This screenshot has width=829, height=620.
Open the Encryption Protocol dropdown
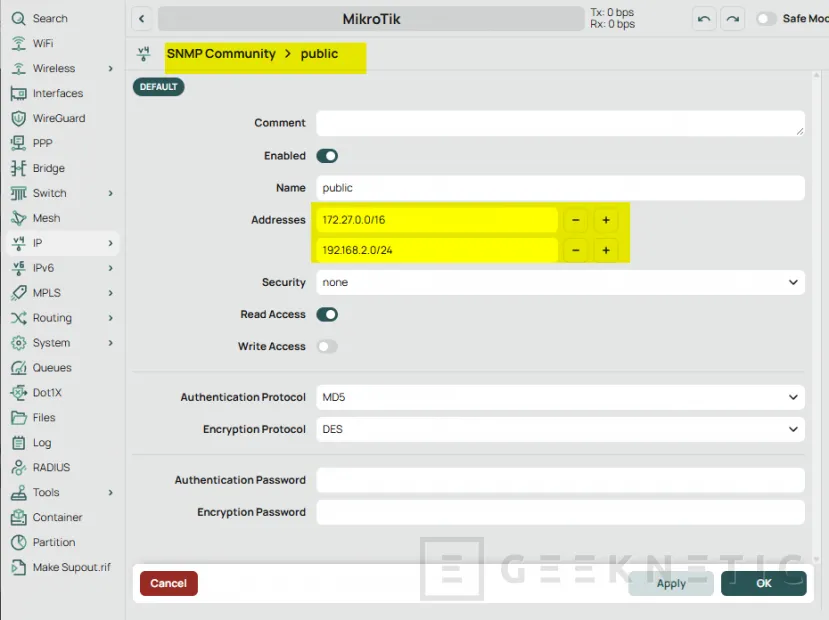(560, 429)
